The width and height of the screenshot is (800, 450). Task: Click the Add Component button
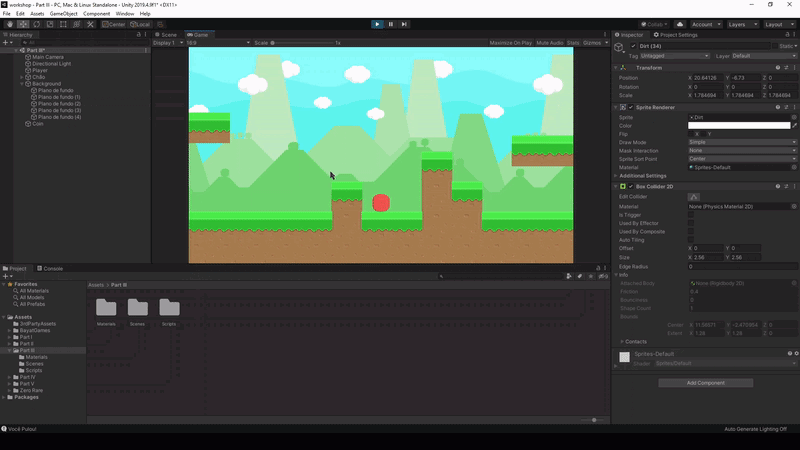point(705,383)
